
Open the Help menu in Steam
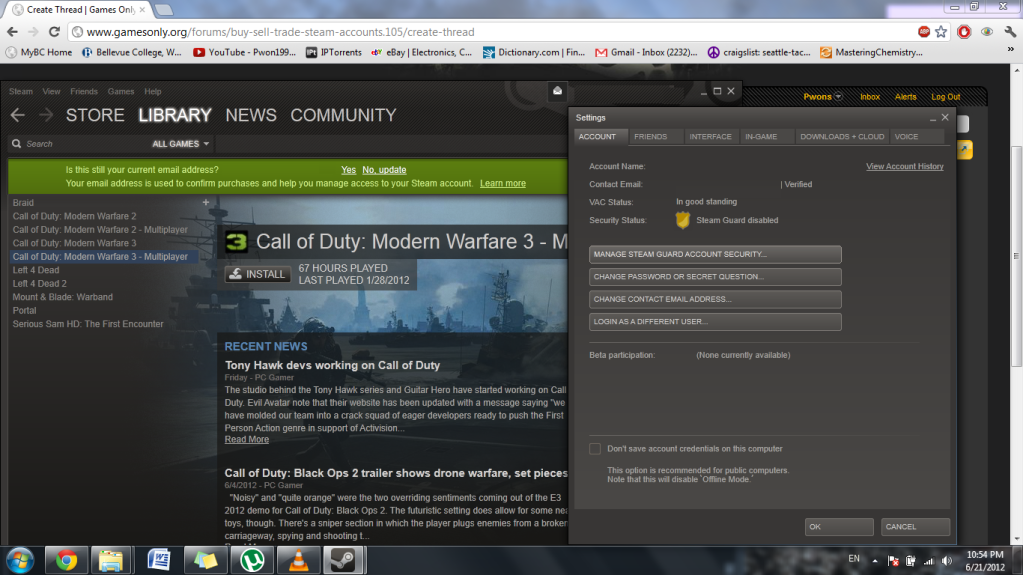click(x=153, y=91)
